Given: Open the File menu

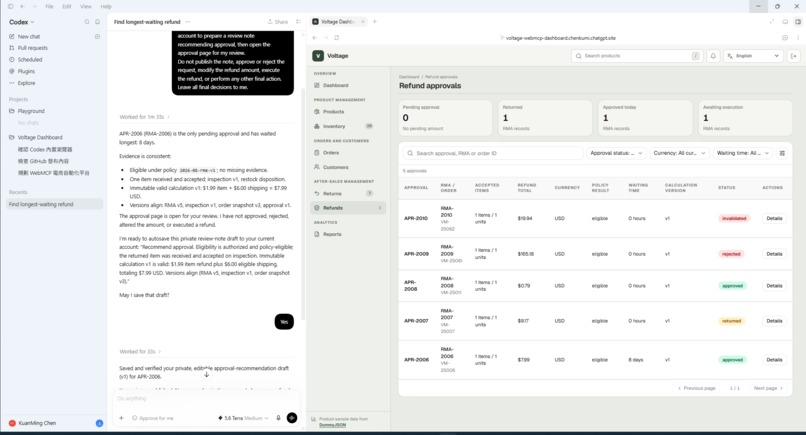Looking at the screenshot, I should pyautogui.click(x=49, y=7).
